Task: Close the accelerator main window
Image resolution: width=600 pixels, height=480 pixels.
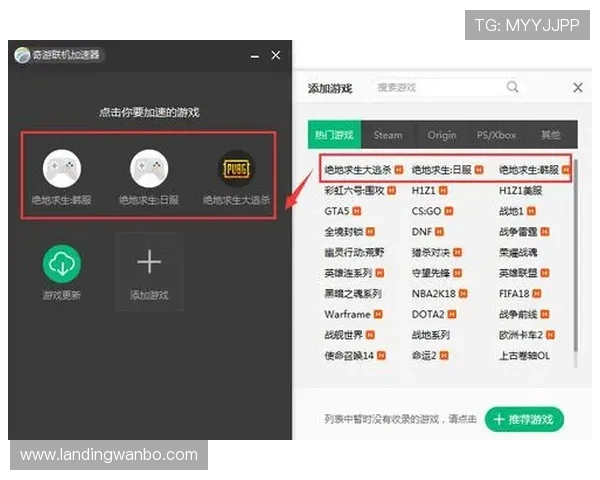Action: tap(276, 55)
